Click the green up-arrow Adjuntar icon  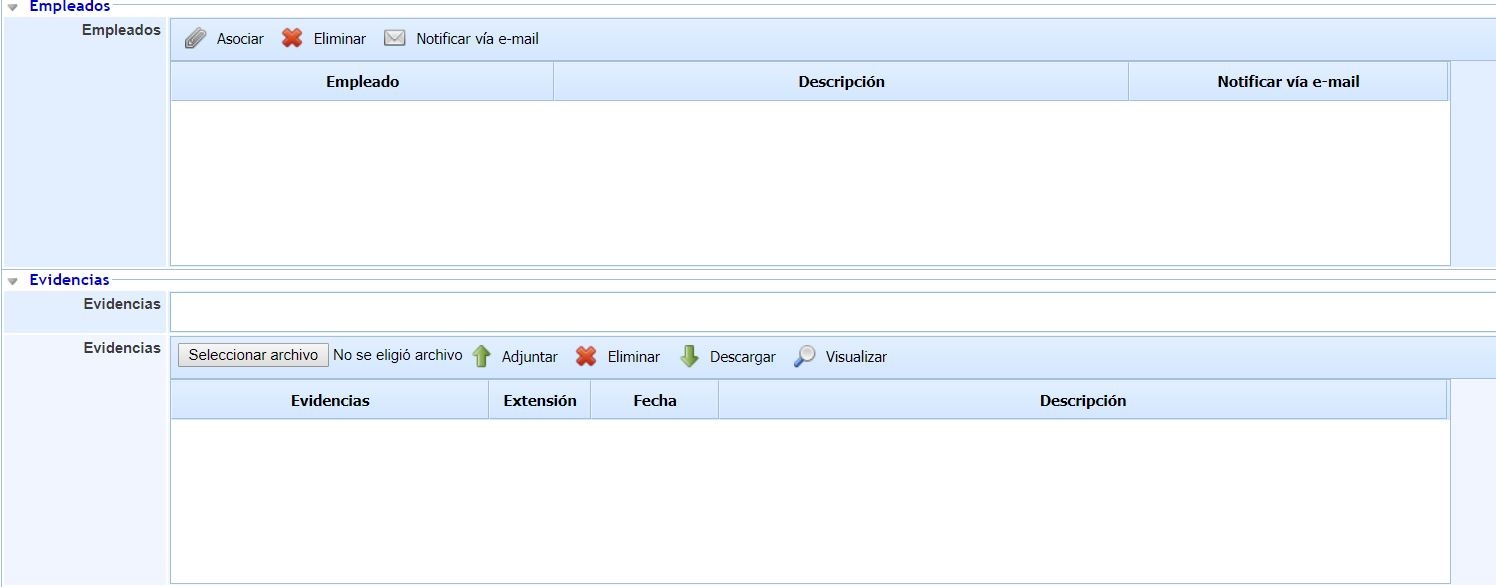[481, 356]
